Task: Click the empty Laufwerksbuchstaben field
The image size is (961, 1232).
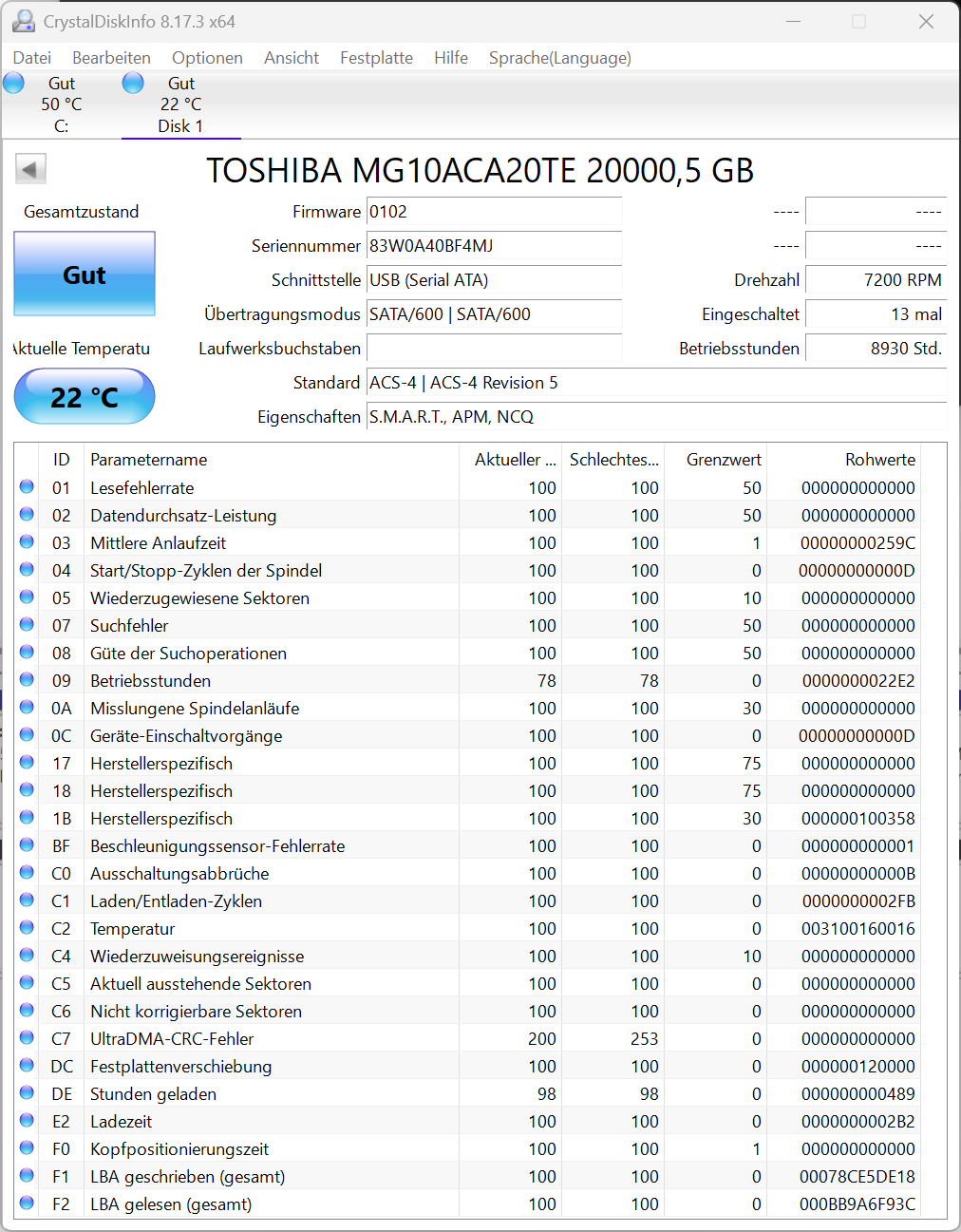Action: [494, 348]
